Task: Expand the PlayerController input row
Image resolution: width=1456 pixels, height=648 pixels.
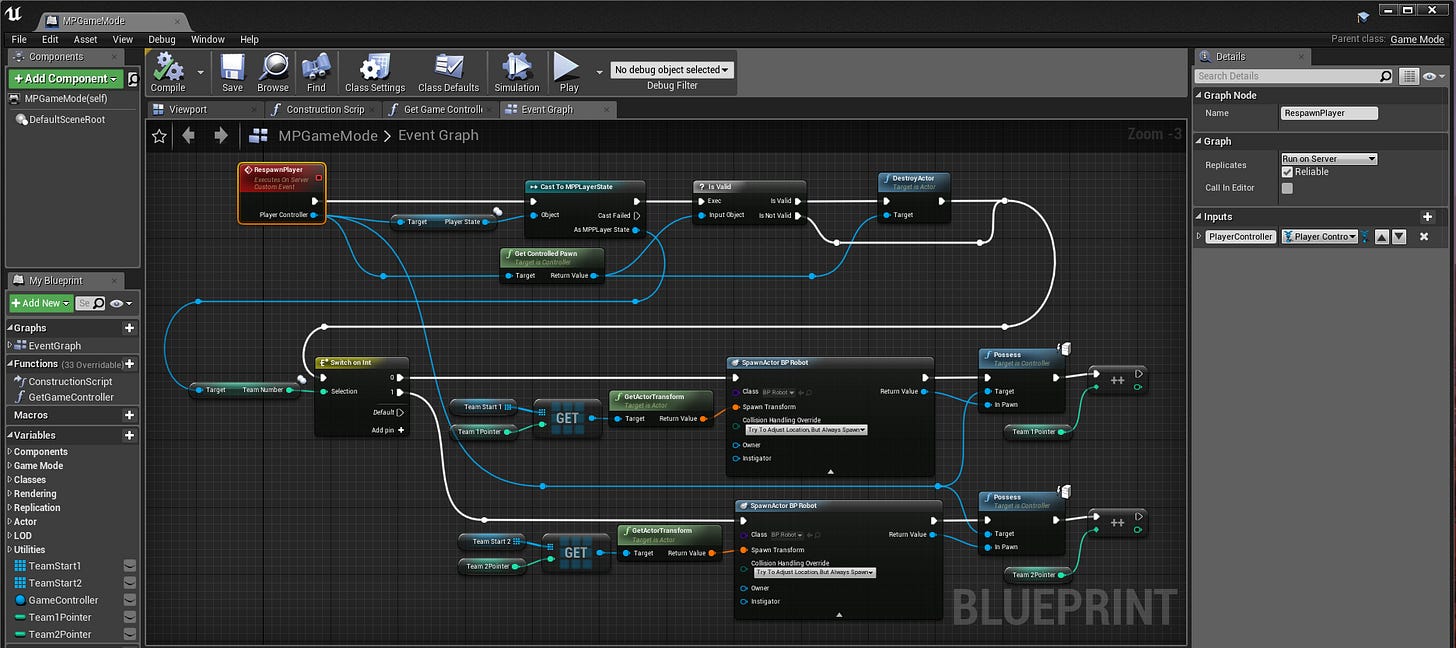Action: click(x=1200, y=237)
